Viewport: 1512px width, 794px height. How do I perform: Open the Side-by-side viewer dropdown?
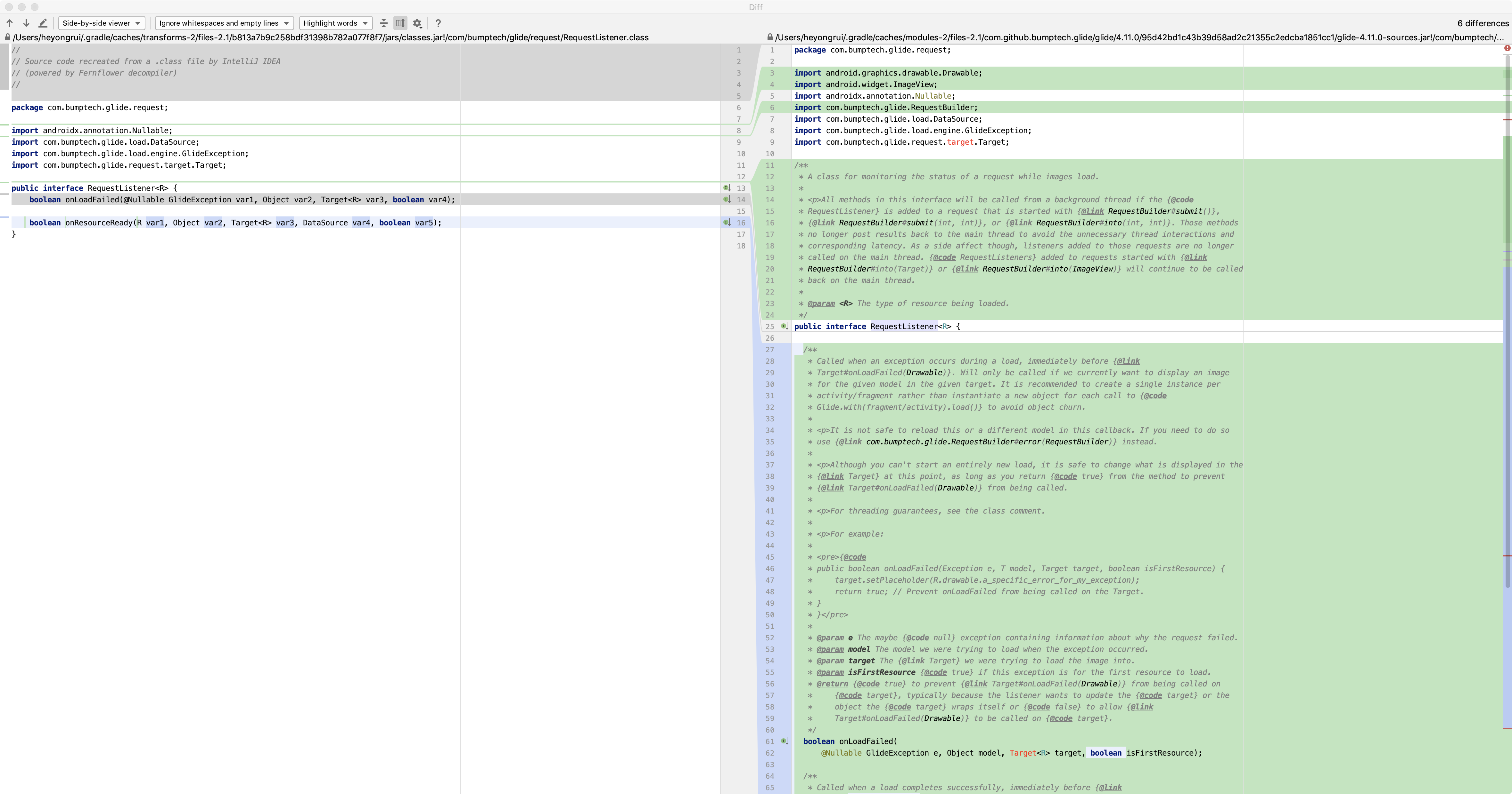[x=101, y=23]
